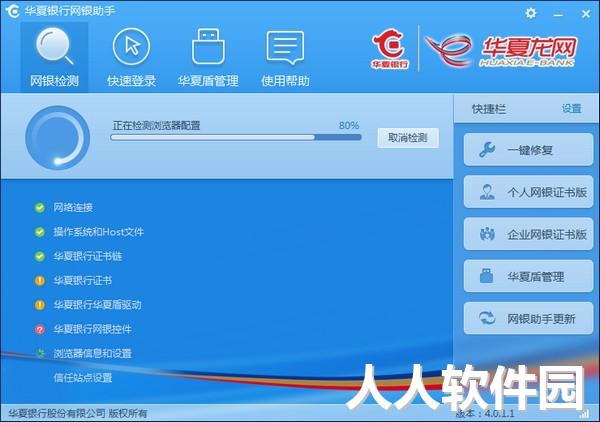Select 操作系统和Host文件 detection item
600x422 pixels.
click(99, 232)
